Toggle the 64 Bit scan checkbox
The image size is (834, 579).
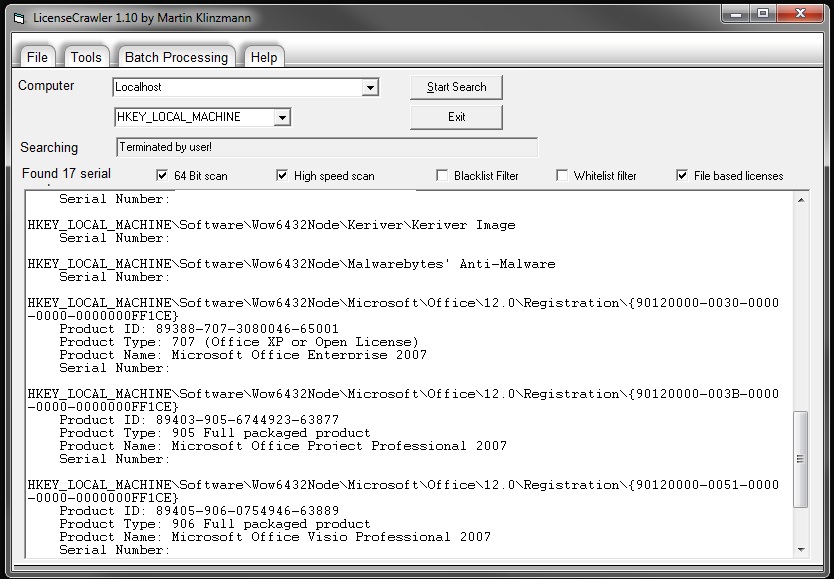(162, 175)
